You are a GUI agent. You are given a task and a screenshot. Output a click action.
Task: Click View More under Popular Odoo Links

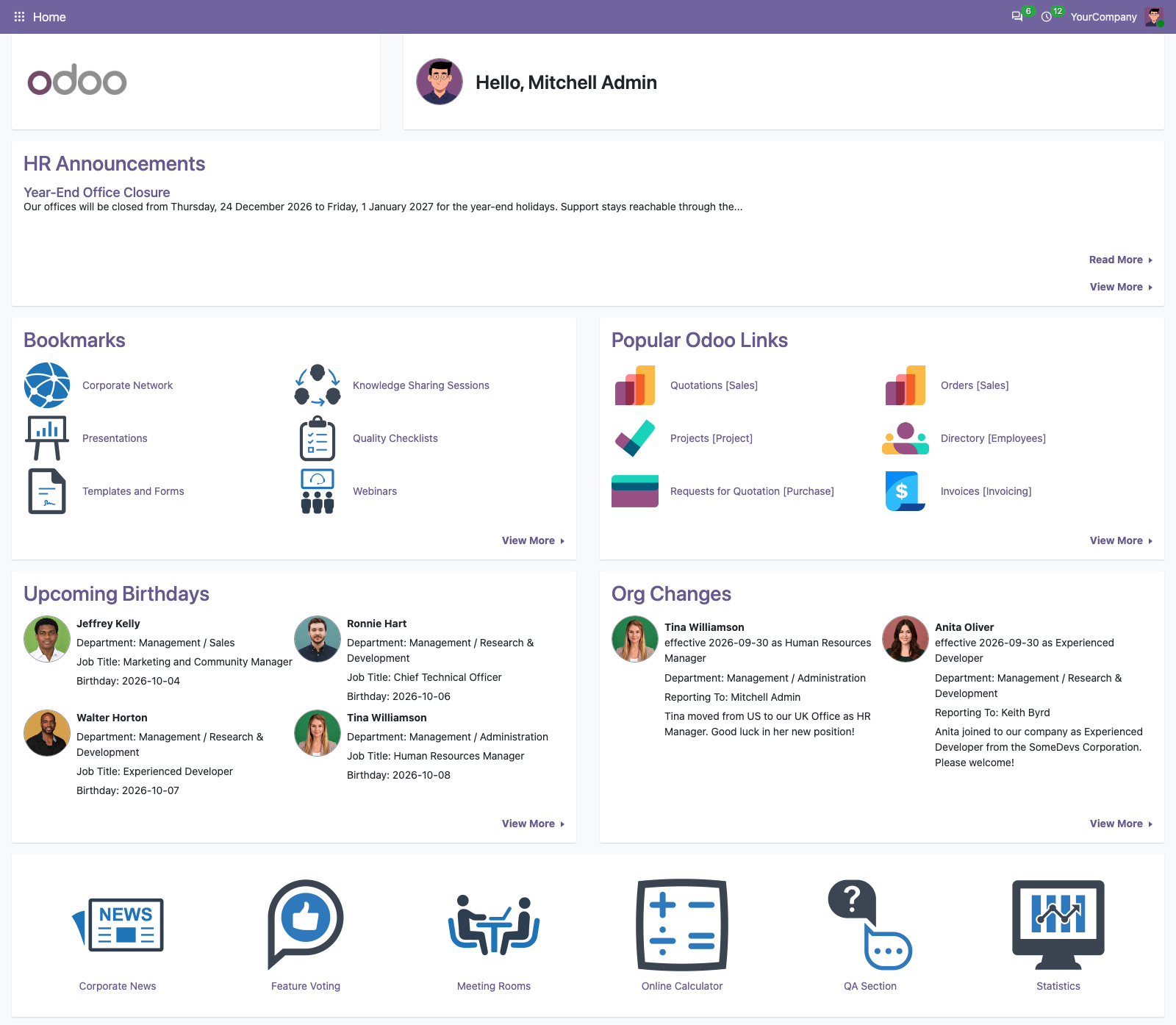tap(1120, 540)
